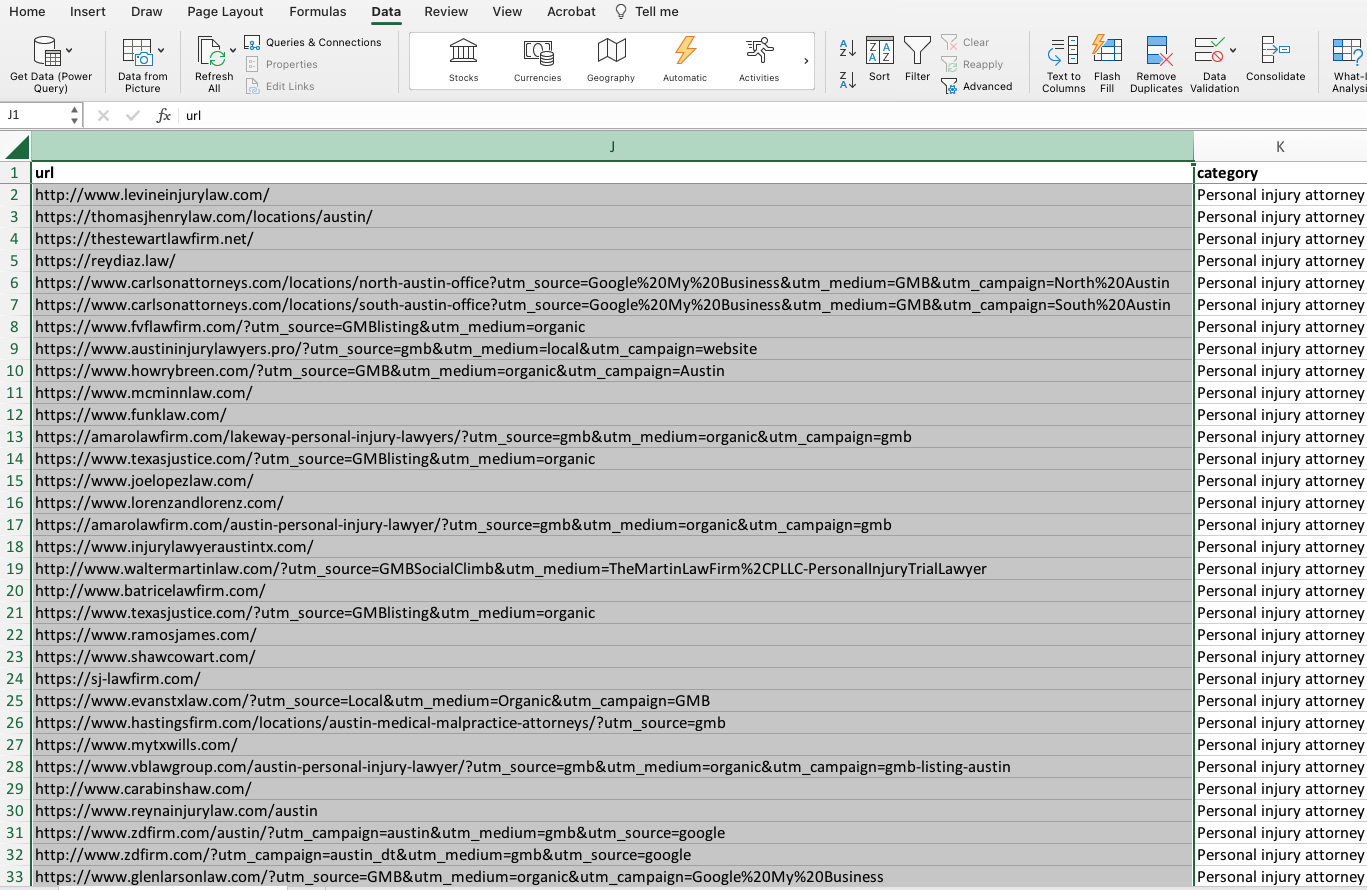Click Remove Duplicates icon
Viewport: 1367px width, 890px height.
pos(1157,52)
